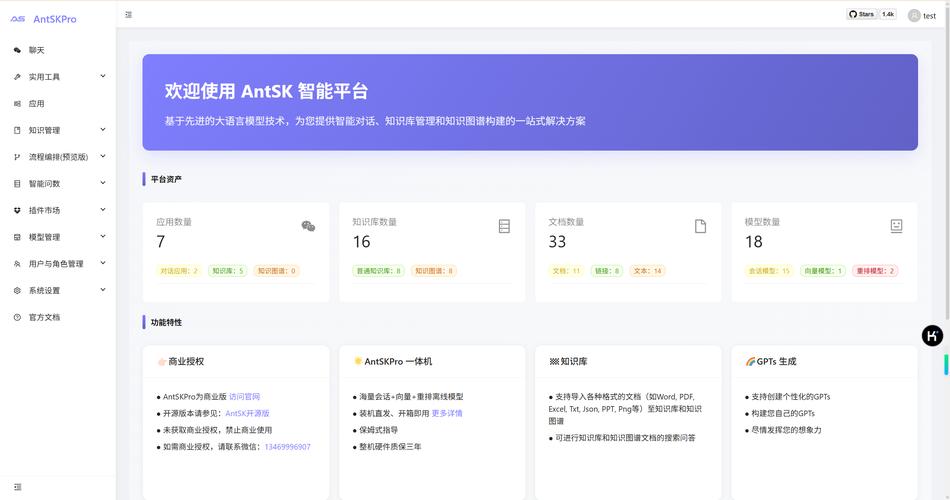The image size is (950, 500).
Task: Click the 对话应用: 2 tag
Action: (x=179, y=271)
